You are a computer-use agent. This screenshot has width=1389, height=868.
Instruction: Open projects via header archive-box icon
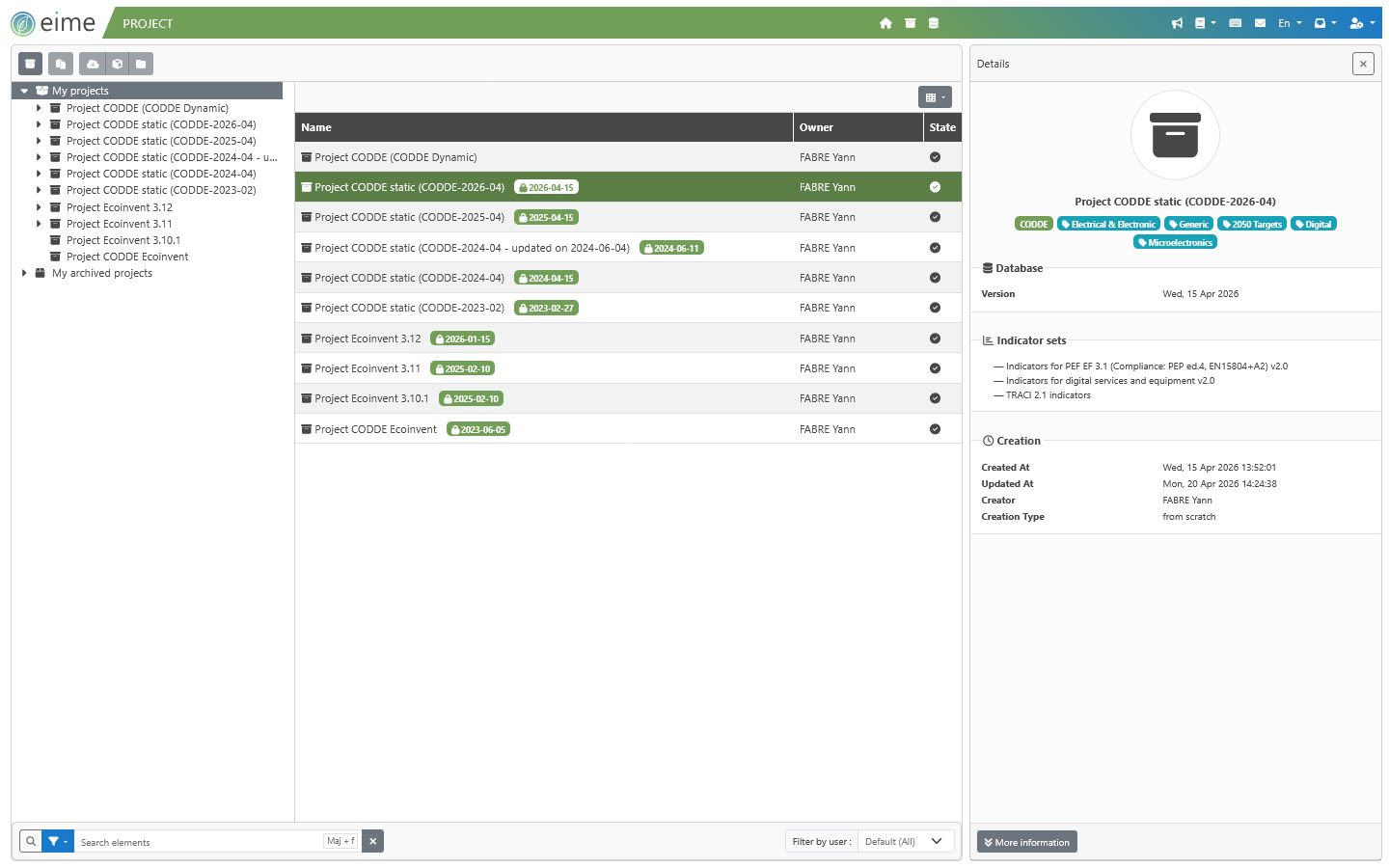coord(910,23)
